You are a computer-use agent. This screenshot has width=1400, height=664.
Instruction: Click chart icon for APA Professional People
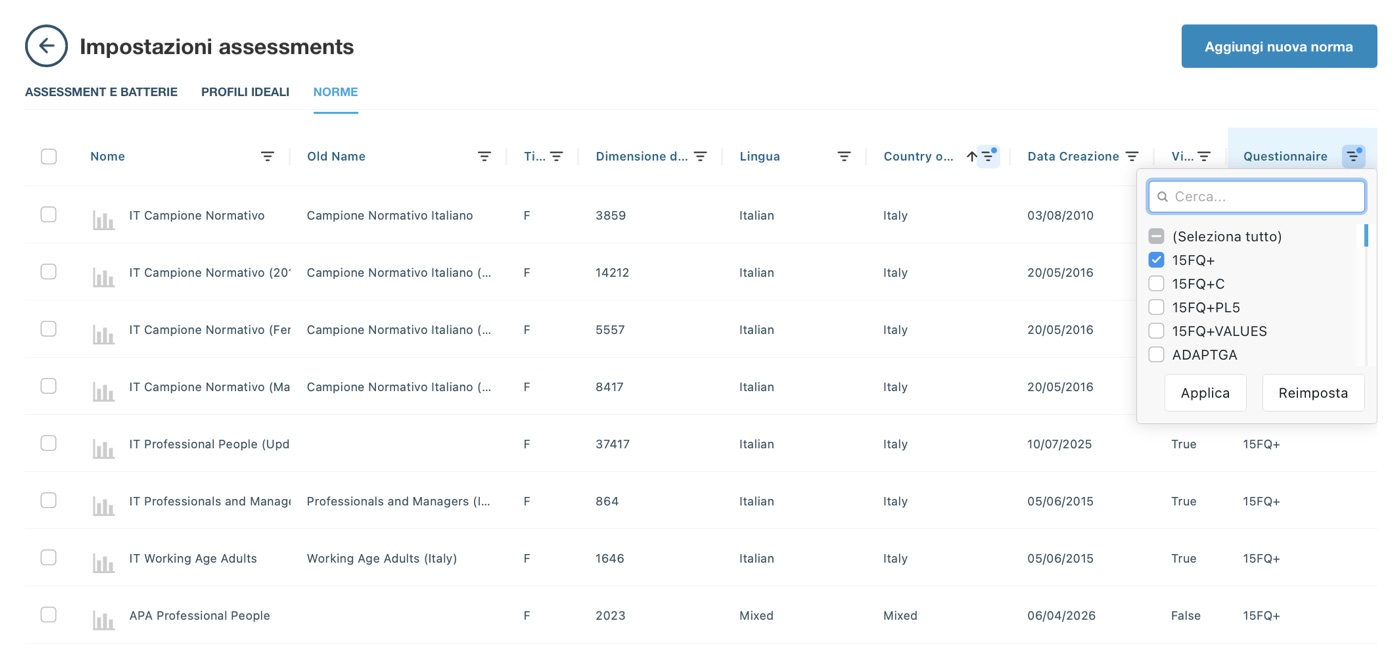[103, 620]
